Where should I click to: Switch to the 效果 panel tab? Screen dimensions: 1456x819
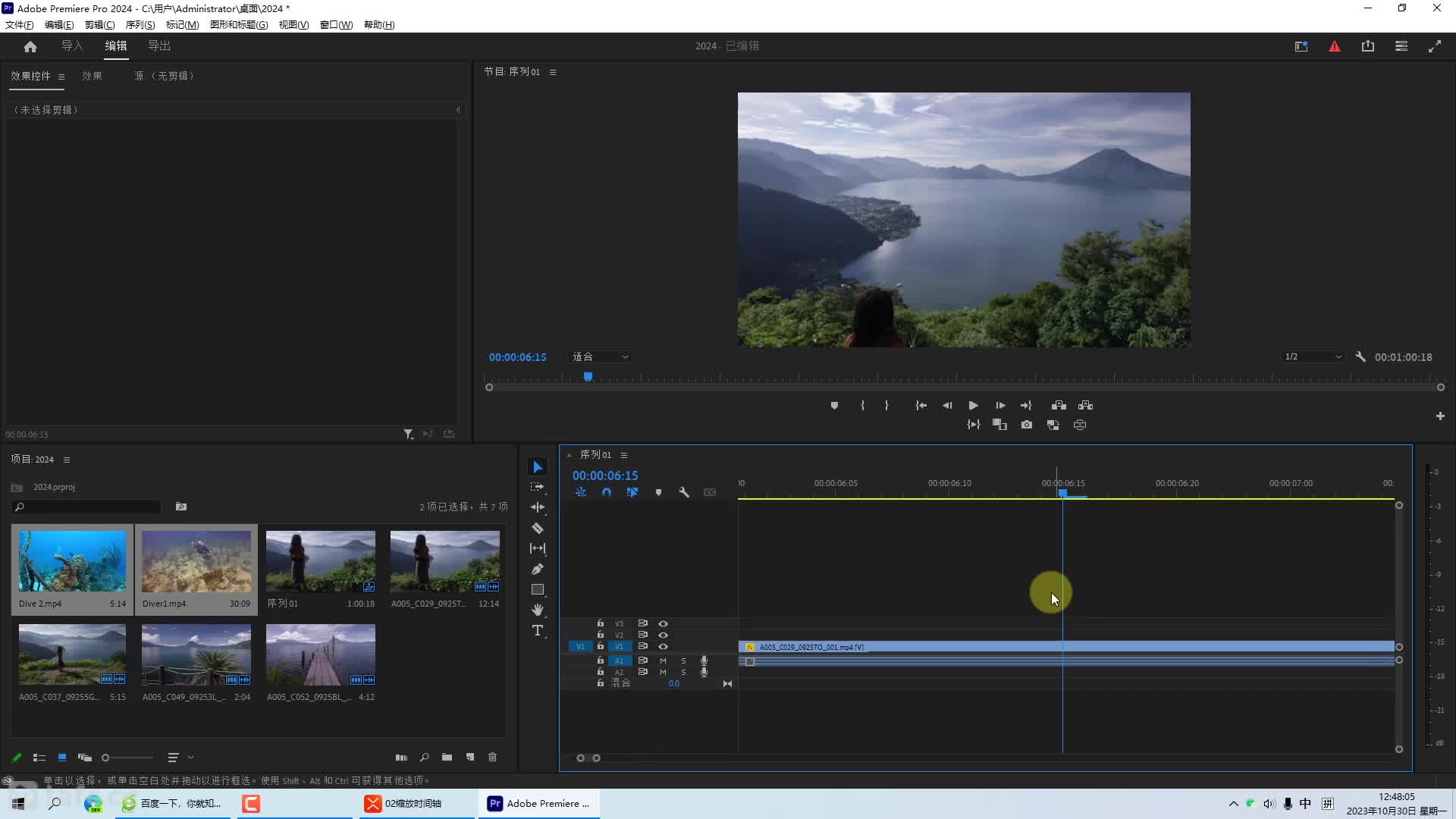pyautogui.click(x=92, y=76)
